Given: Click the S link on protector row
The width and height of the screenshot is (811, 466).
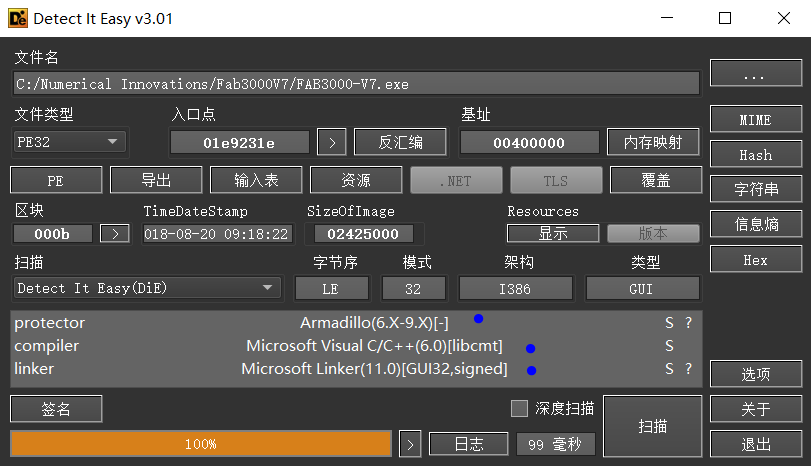Looking at the screenshot, I should pyautogui.click(x=669, y=323).
